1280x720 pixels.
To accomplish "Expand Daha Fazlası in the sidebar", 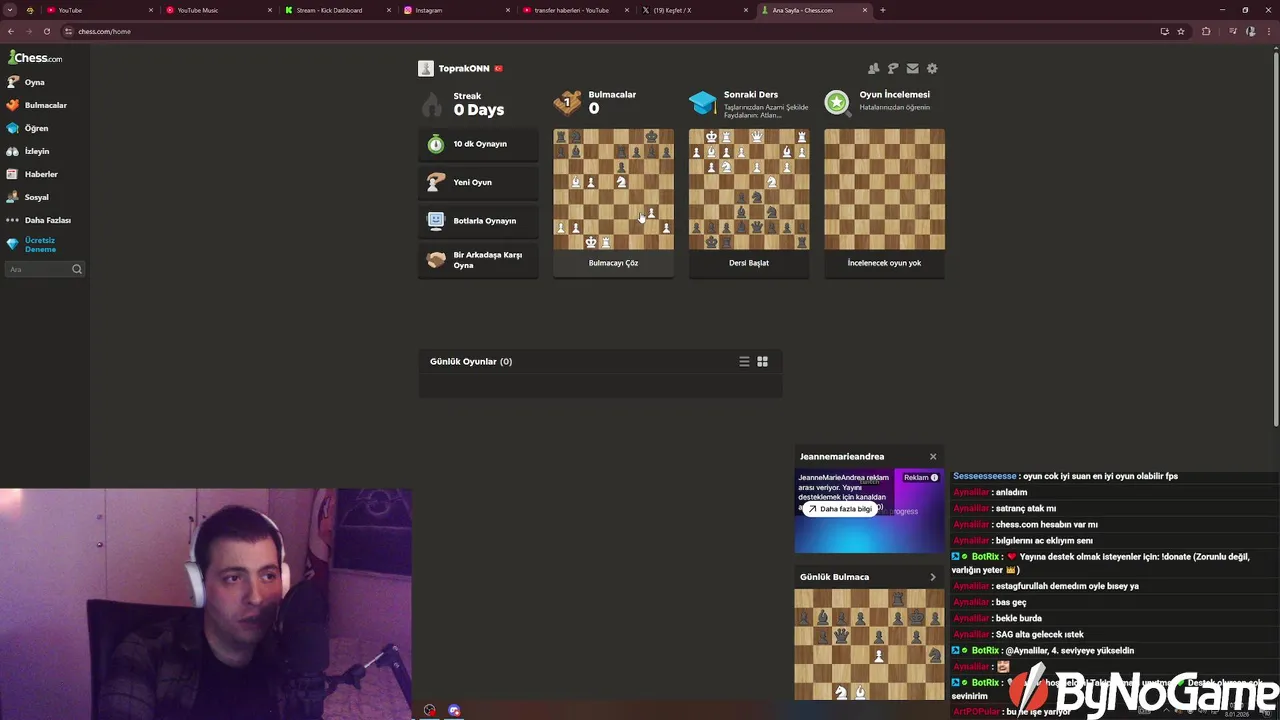I will pyautogui.click(x=47, y=220).
